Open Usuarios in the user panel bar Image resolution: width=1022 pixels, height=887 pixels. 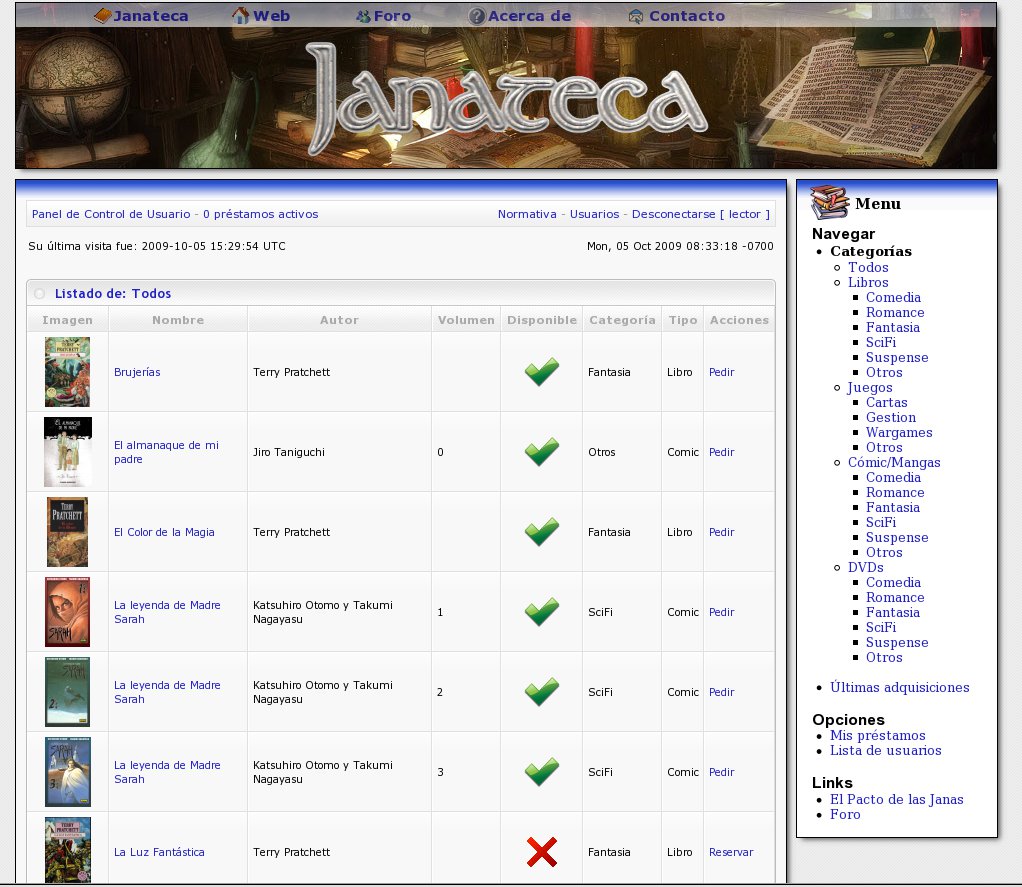(594, 214)
